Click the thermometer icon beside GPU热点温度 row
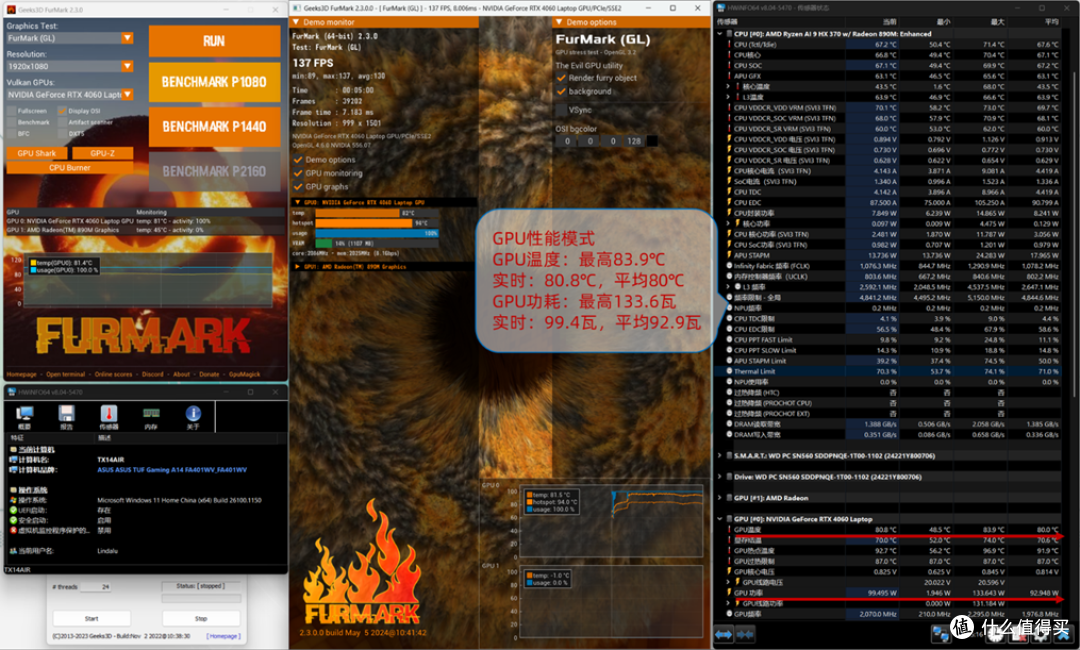Screen dimensions: 1080x650 tap(730, 550)
